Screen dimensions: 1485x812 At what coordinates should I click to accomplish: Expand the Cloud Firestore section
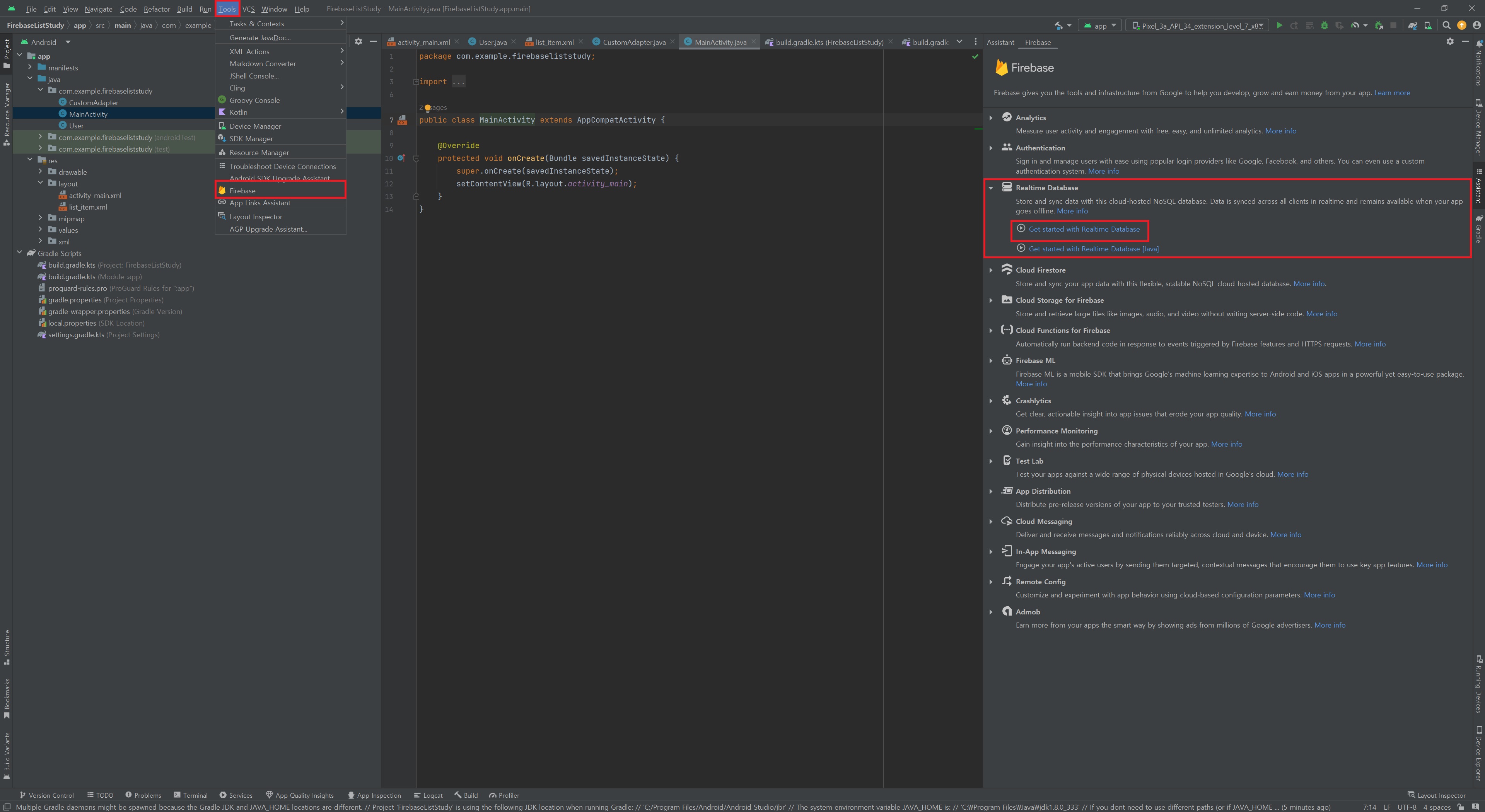click(991, 270)
